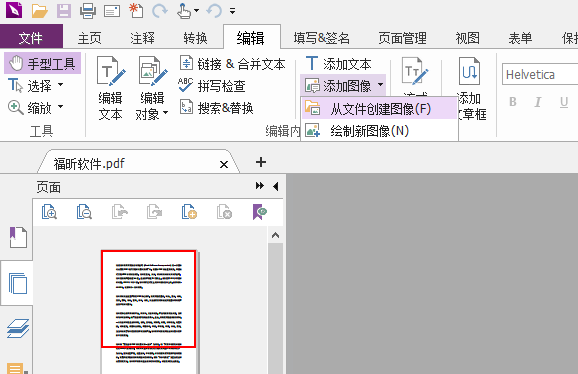Click the 编辑文本 tool

point(110,88)
